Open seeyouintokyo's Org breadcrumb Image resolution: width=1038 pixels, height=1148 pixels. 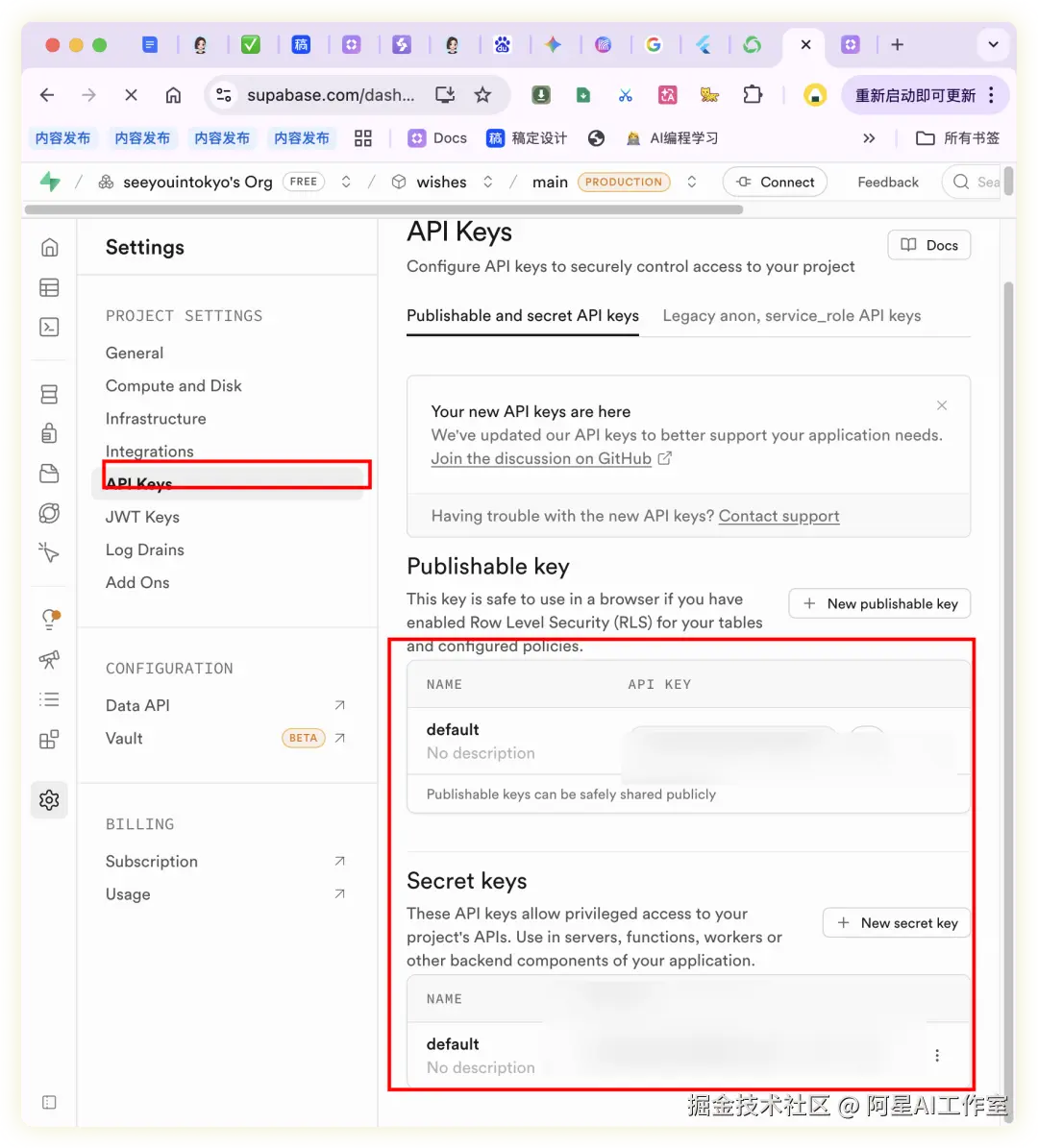click(x=198, y=182)
